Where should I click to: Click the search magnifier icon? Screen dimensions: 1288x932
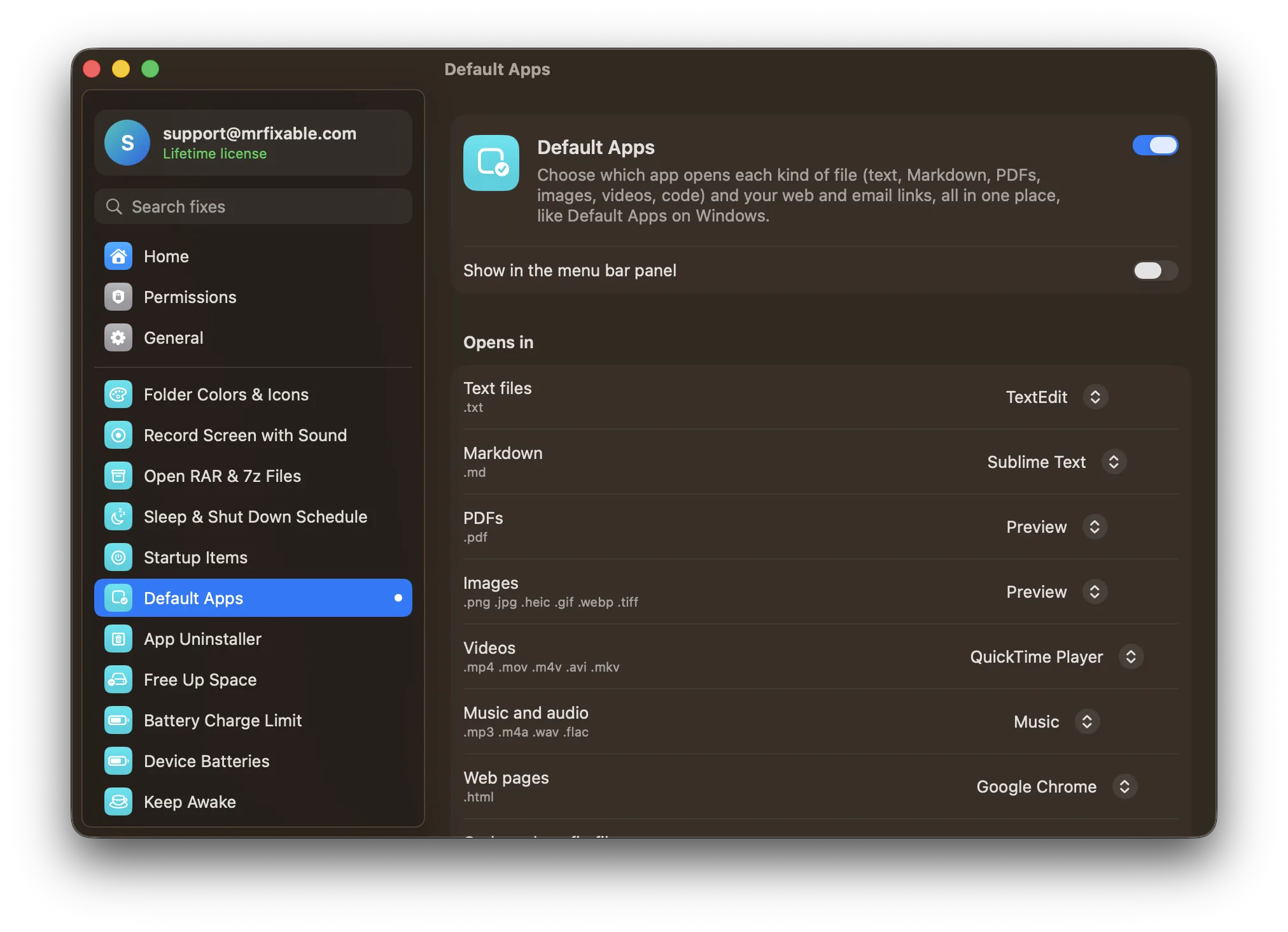[114, 206]
